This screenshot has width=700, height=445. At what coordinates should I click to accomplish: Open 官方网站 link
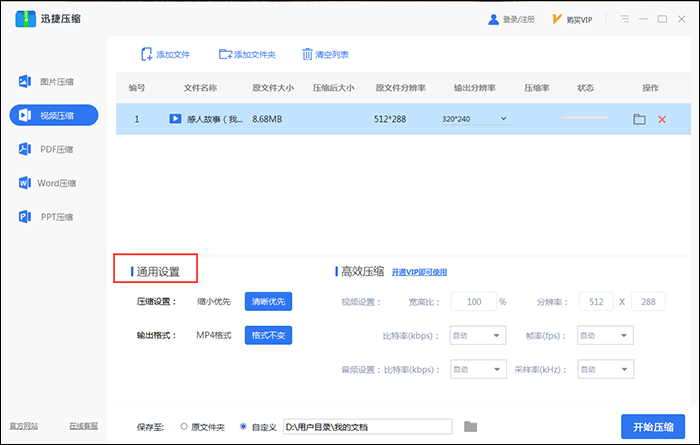pyautogui.click(x=24, y=426)
